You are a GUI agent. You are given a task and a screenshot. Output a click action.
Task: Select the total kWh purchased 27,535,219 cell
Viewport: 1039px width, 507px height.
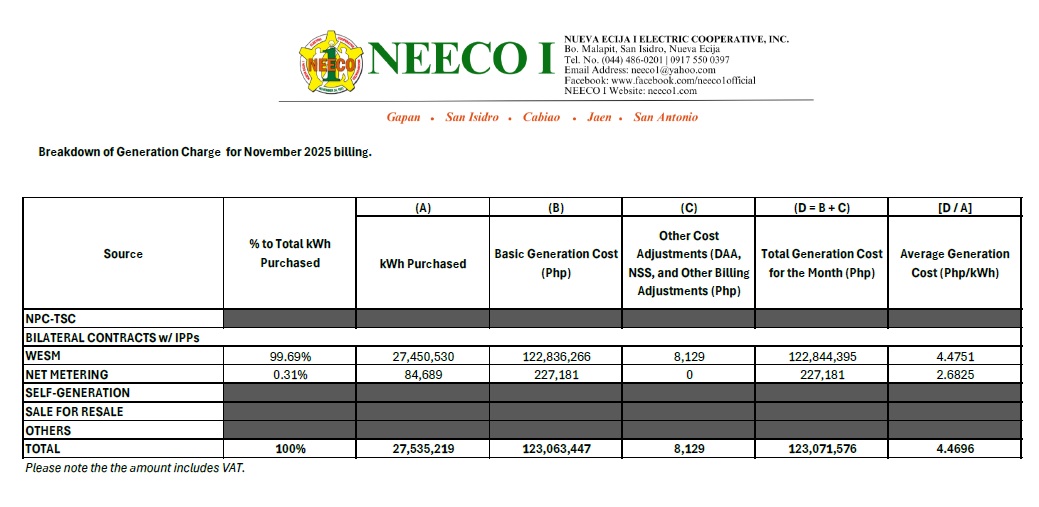click(x=422, y=449)
